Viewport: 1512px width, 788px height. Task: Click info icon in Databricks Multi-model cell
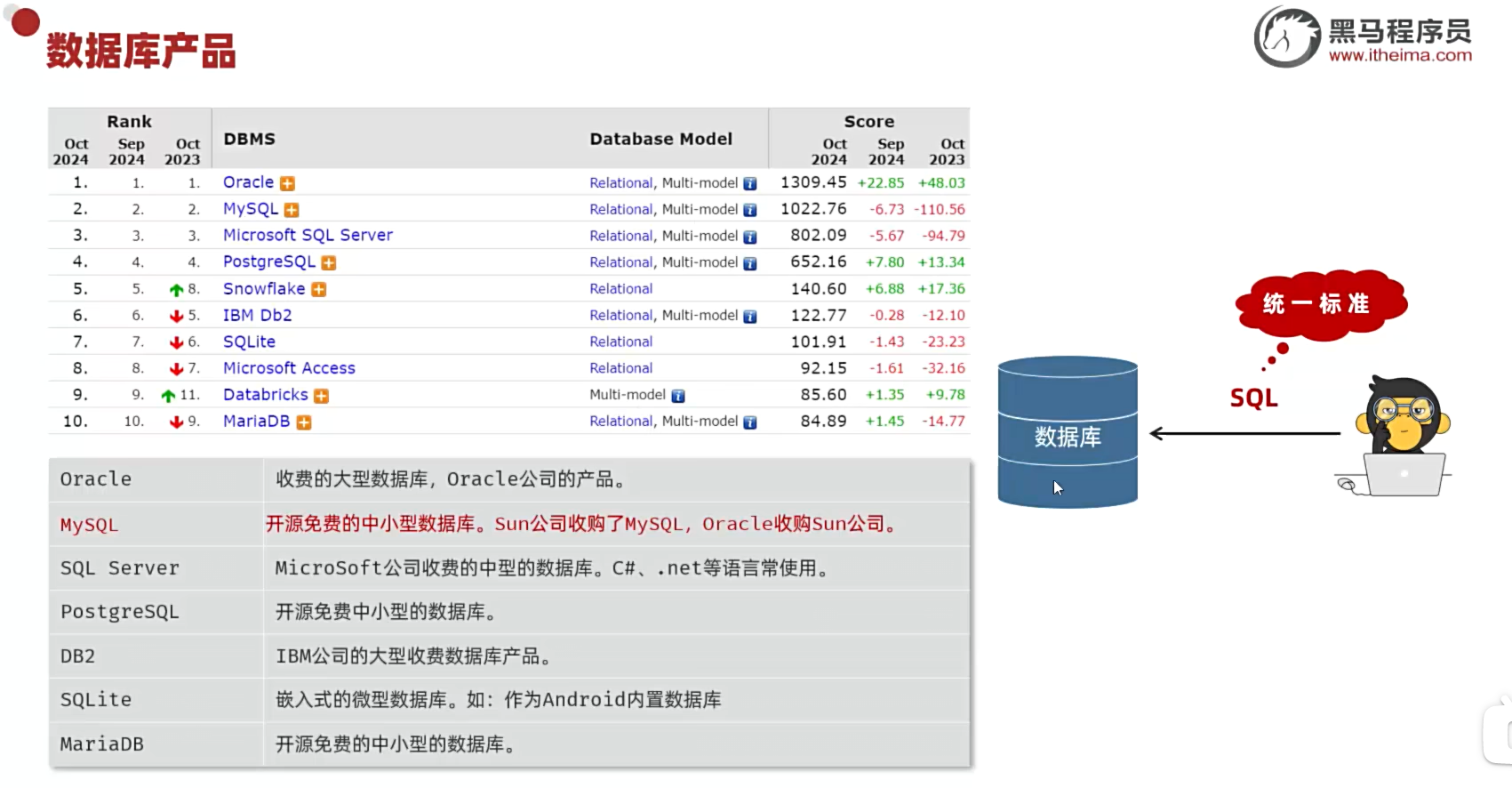tap(678, 396)
